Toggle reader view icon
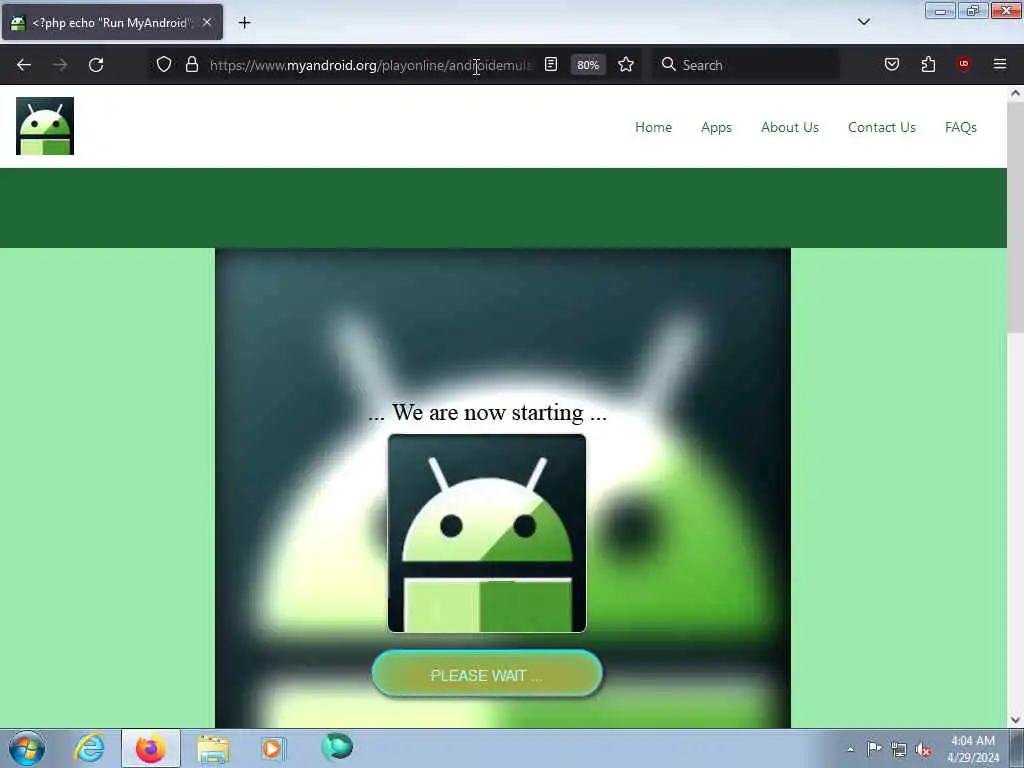Viewport: 1024px width, 768px height. 551,64
